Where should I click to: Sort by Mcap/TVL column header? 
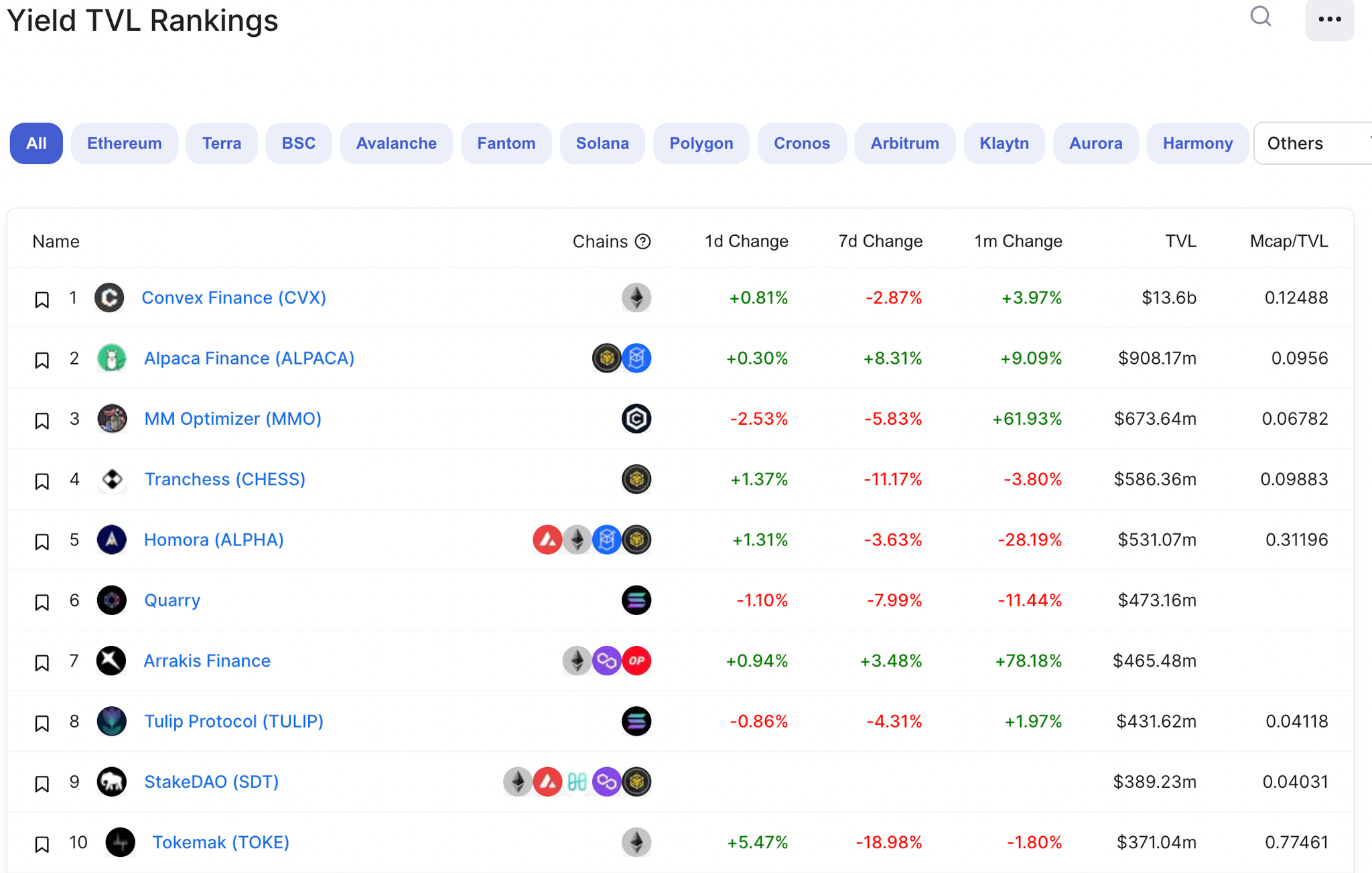(x=1289, y=241)
